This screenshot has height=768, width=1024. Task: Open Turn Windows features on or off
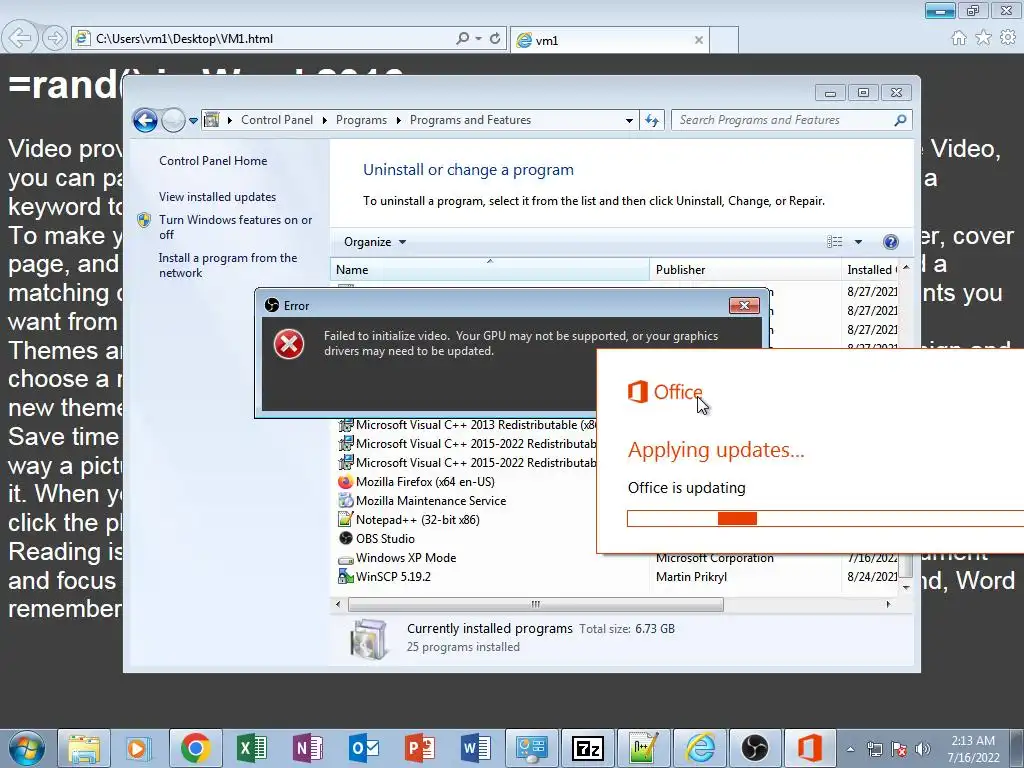[x=236, y=227]
